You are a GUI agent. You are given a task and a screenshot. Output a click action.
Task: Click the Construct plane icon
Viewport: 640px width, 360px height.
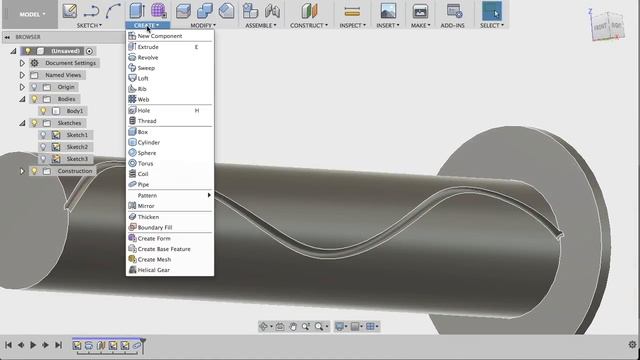(309, 11)
